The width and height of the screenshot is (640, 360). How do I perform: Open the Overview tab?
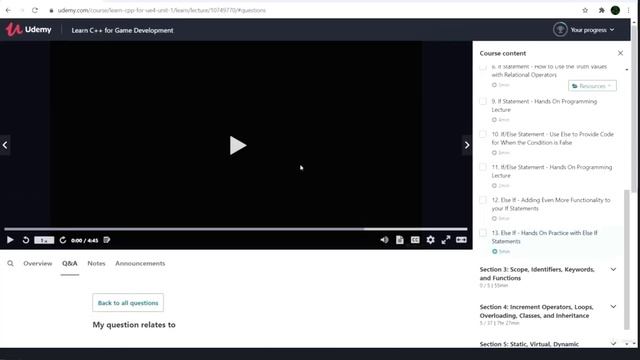click(x=38, y=264)
